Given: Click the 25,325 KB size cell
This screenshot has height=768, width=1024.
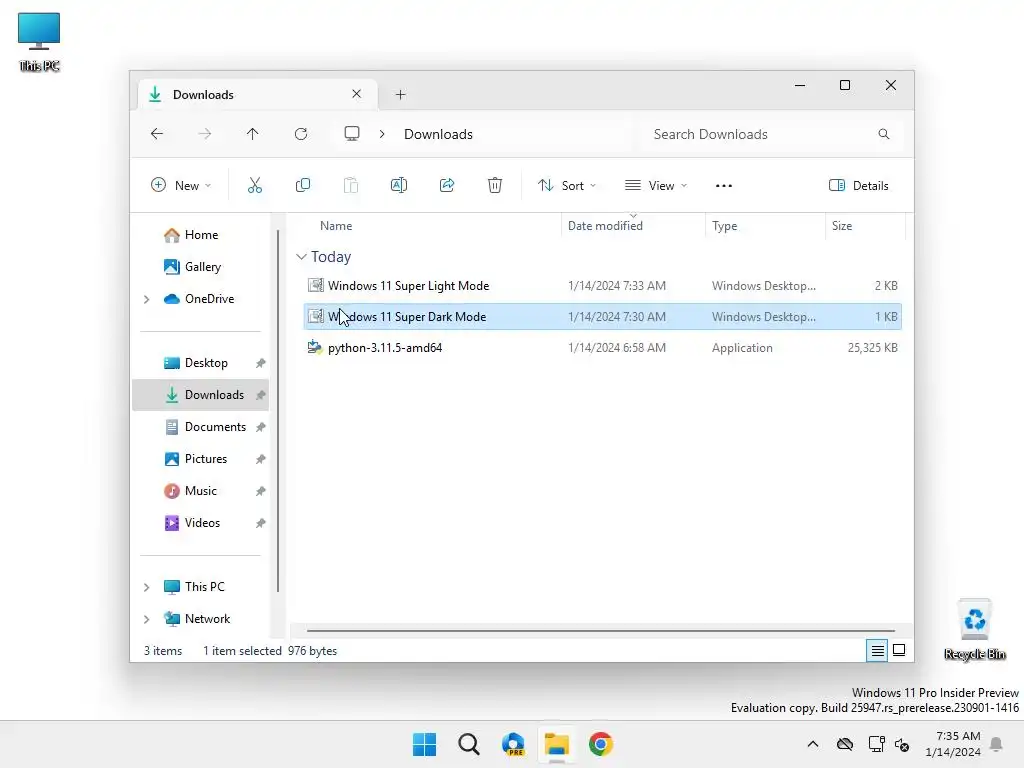Looking at the screenshot, I should coord(872,347).
